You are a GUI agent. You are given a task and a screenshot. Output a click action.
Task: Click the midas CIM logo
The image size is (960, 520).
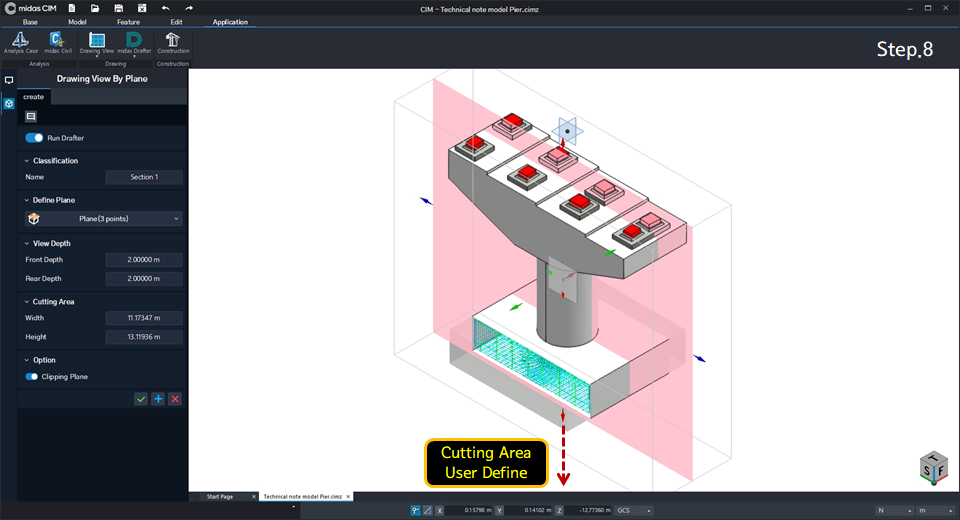point(31,8)
